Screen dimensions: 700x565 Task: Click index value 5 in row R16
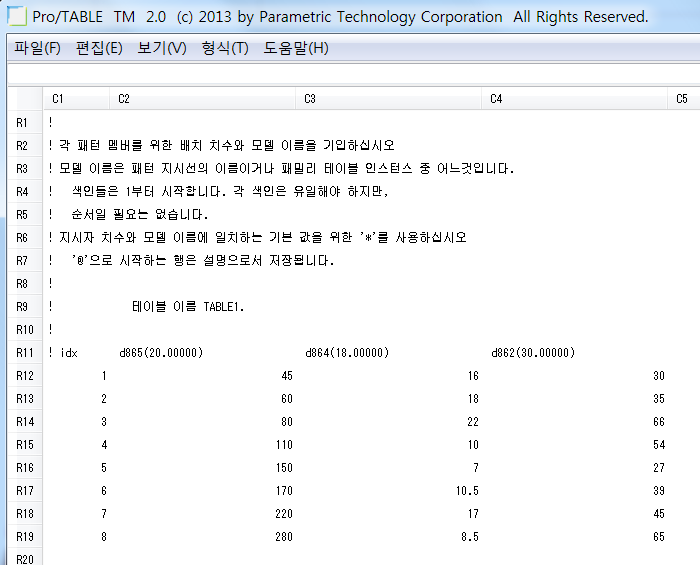(104, 468)
